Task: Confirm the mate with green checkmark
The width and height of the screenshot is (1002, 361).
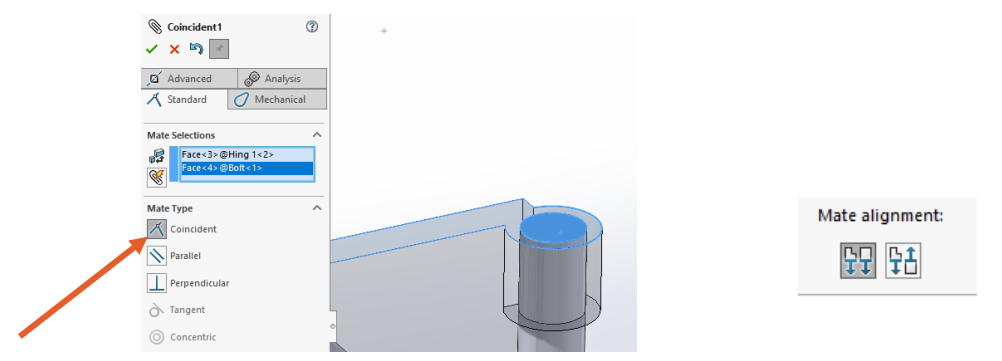Action: tap(151, 49)
